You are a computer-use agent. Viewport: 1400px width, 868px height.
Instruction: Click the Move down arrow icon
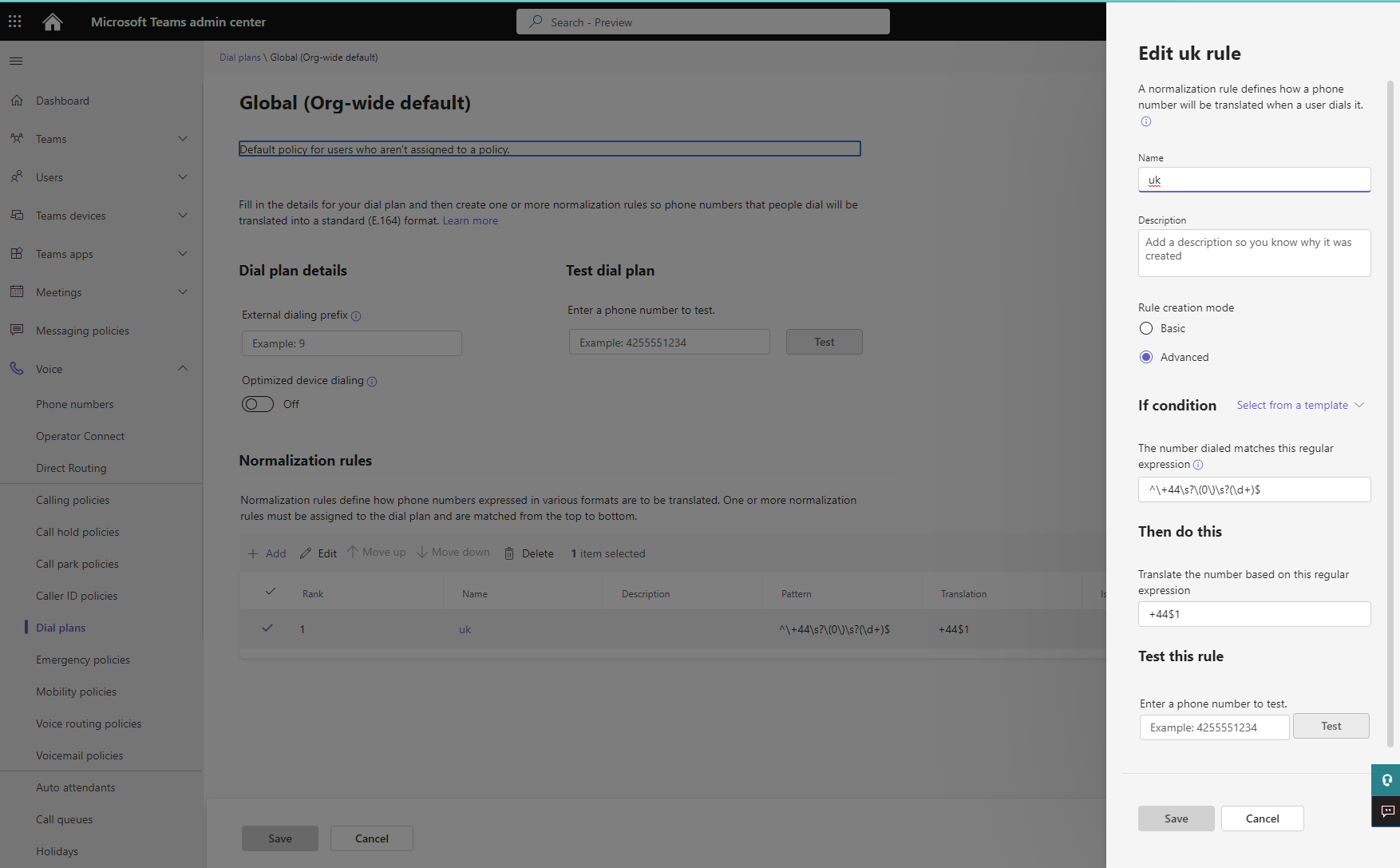coord(422,553)
